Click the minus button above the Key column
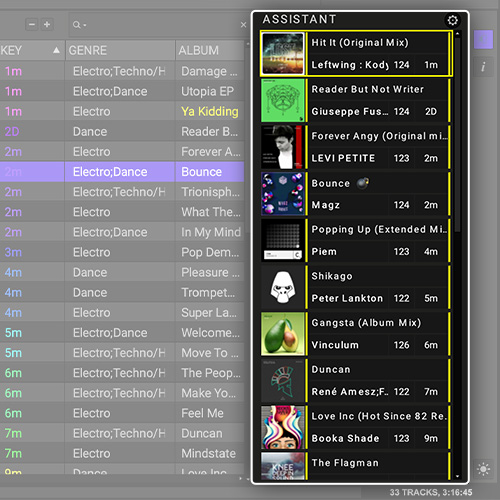This screenshot has height=500, width=500. tap(32, 24)
